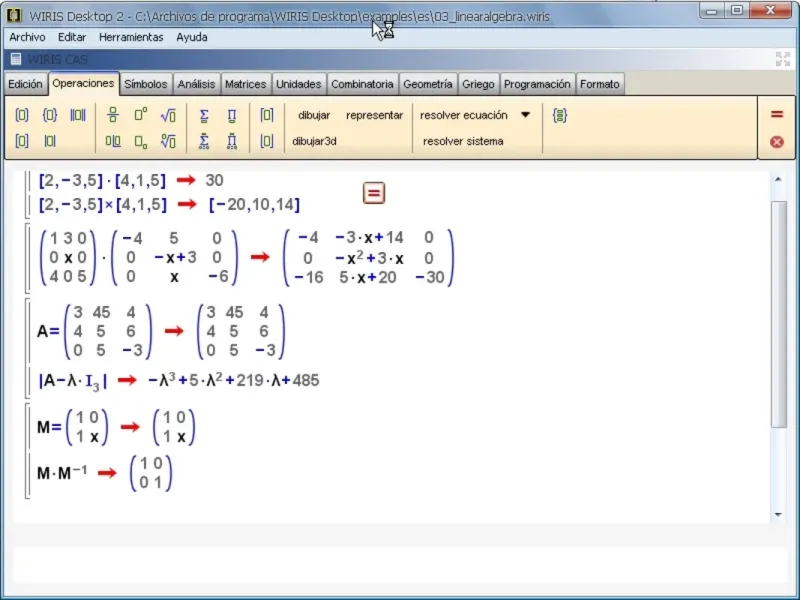Click the dibujar3d button
The height and width of the screenshot is (600, 800).
(x=314, y=141)
